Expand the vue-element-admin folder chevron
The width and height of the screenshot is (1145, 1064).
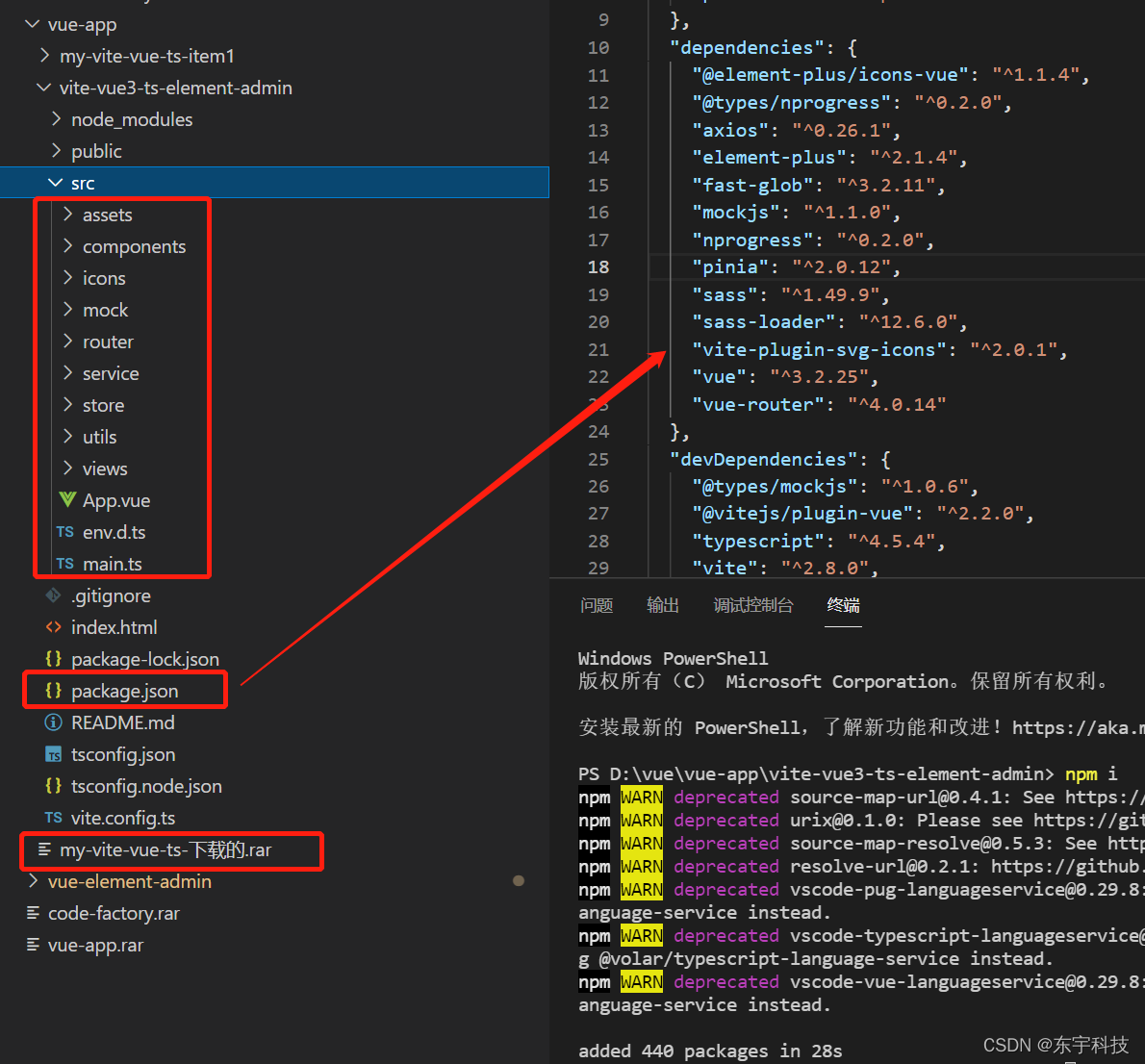(x=33, y=881)
